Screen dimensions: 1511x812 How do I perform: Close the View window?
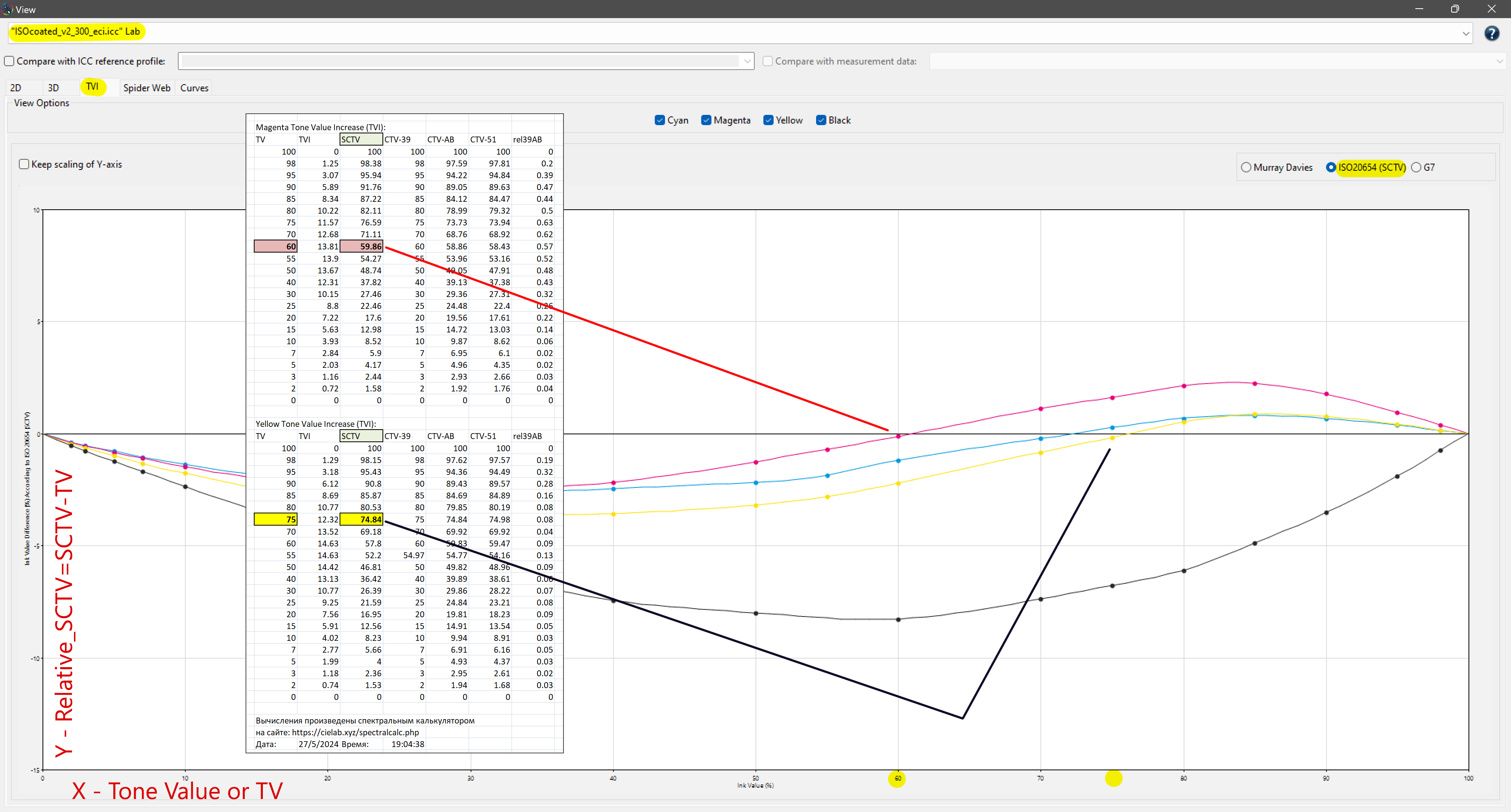[1491, 9]
